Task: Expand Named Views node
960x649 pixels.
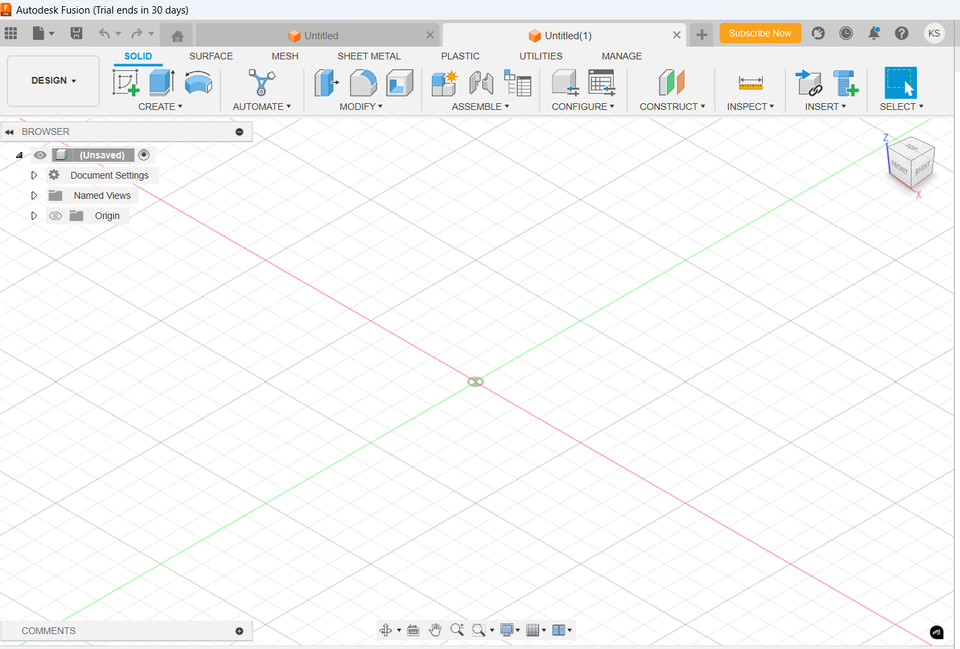Action: click(34, 196)
